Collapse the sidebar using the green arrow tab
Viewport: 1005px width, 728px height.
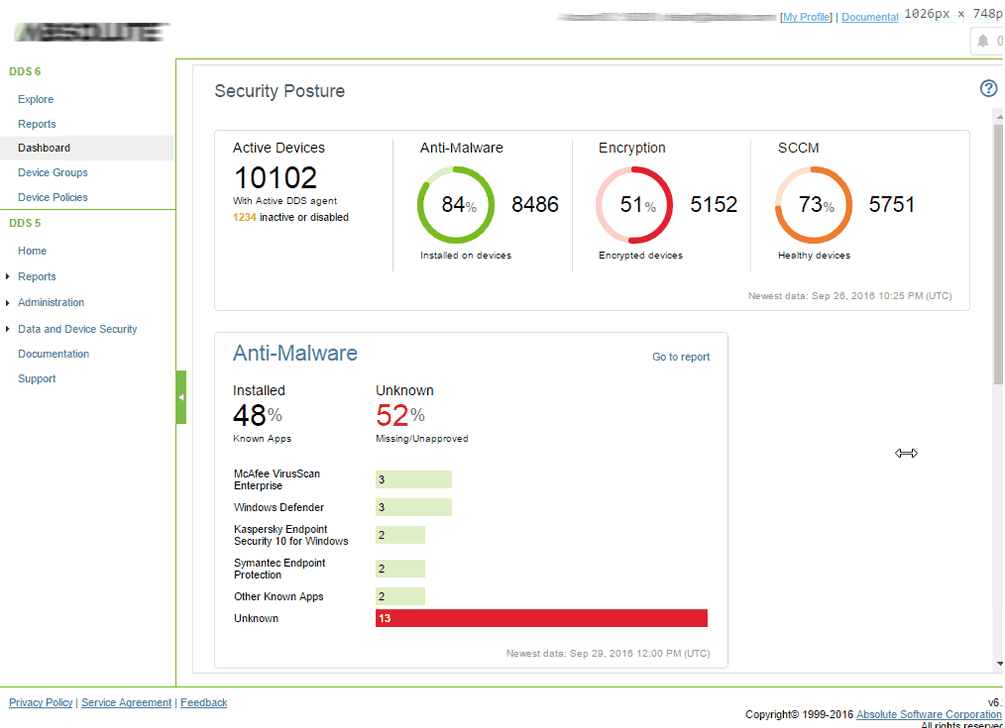(181, 396)
